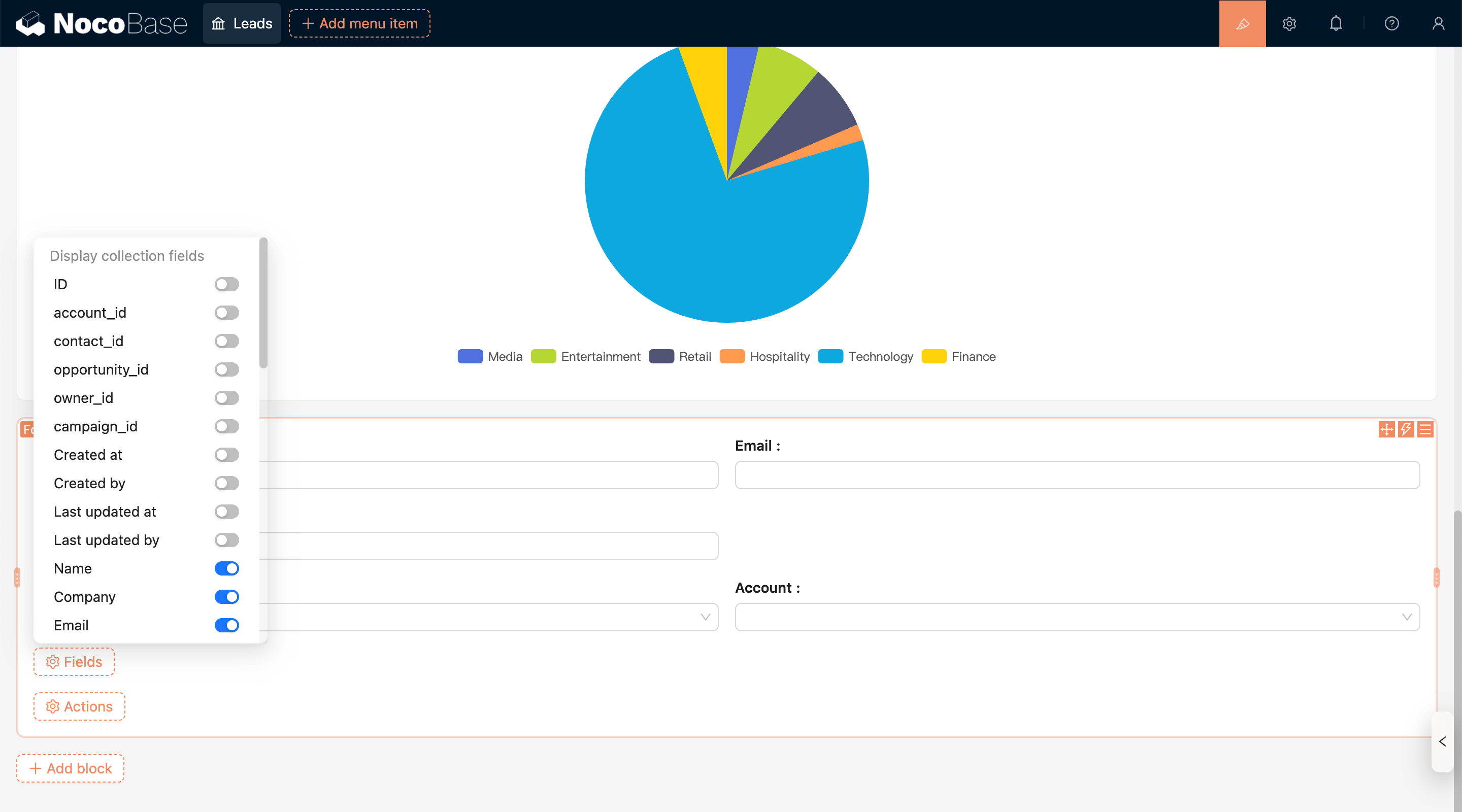Open the Actions configuration button
Screen dimensions: 1462x812
(80, 706)
